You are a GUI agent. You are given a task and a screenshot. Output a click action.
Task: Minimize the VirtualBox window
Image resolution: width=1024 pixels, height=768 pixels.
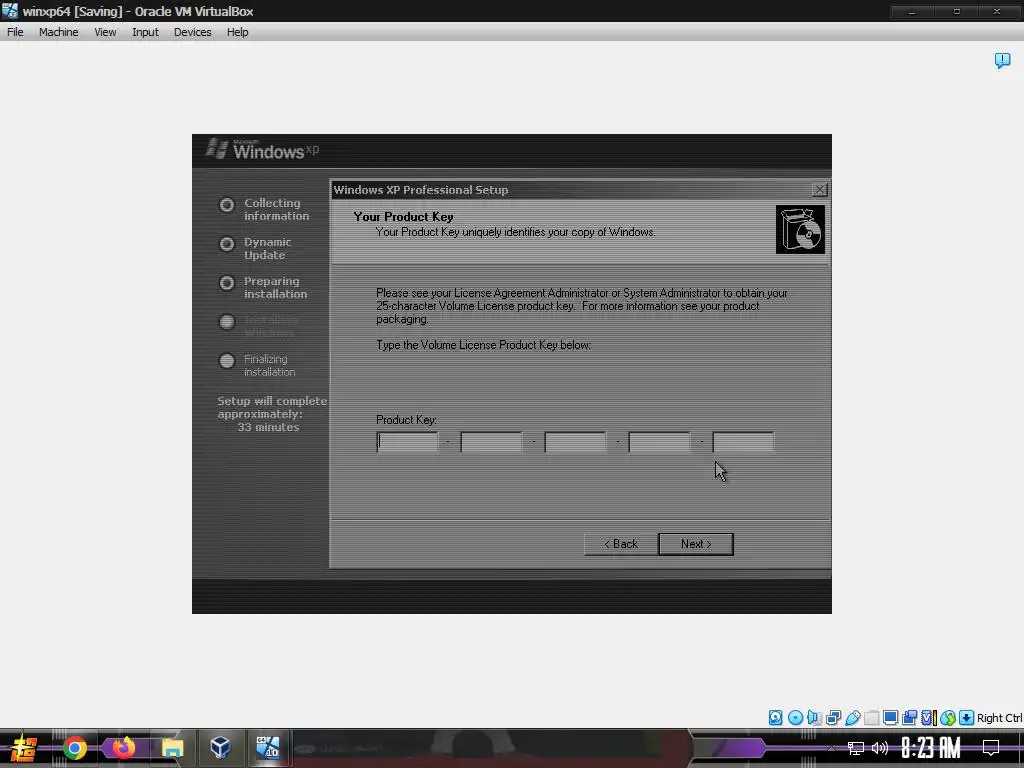tap(912, 11)
